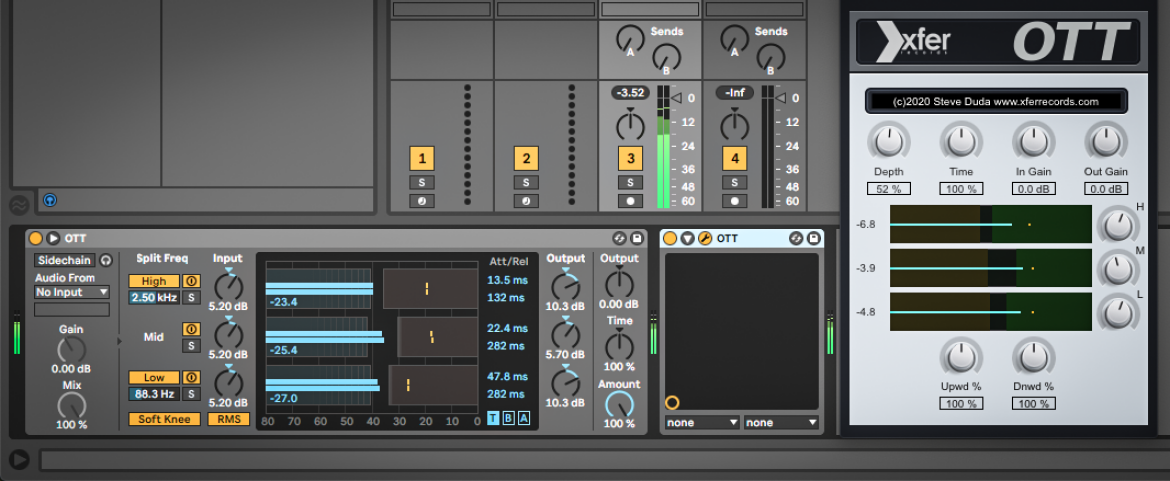The width and height of the screenshot is (1170, 481).
Task: Arm track 3 for recording
Action: (x=631, y=201)
